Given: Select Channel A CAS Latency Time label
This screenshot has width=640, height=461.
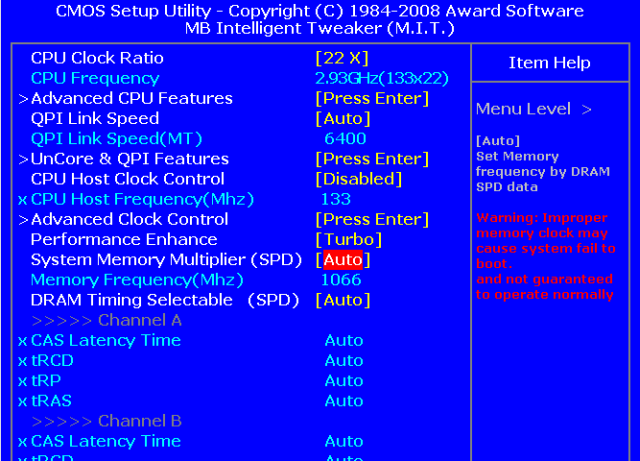Looking at the screenshot, I should (106, 340).
